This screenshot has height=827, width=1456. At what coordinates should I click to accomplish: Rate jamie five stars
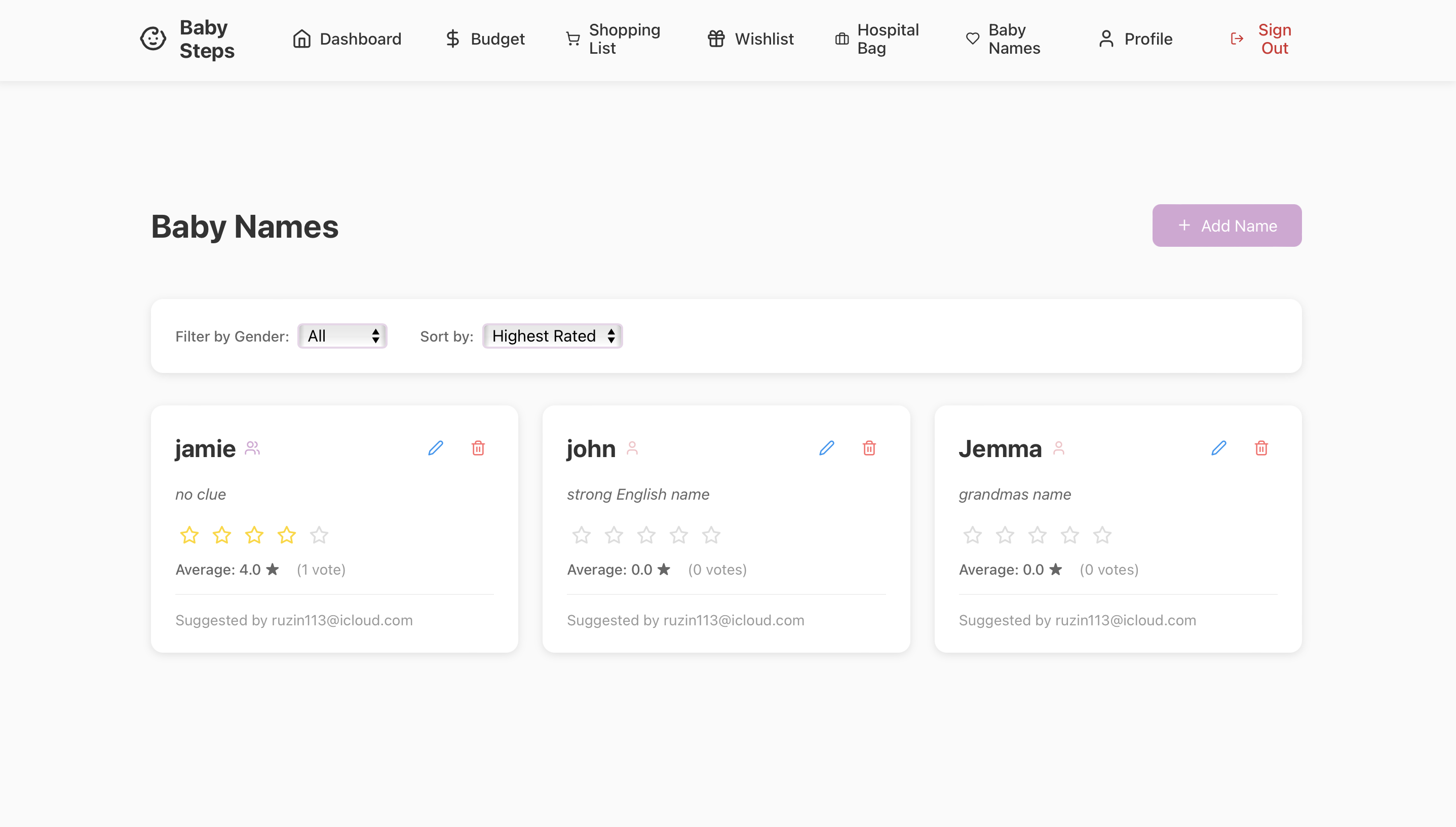[319, 535]
